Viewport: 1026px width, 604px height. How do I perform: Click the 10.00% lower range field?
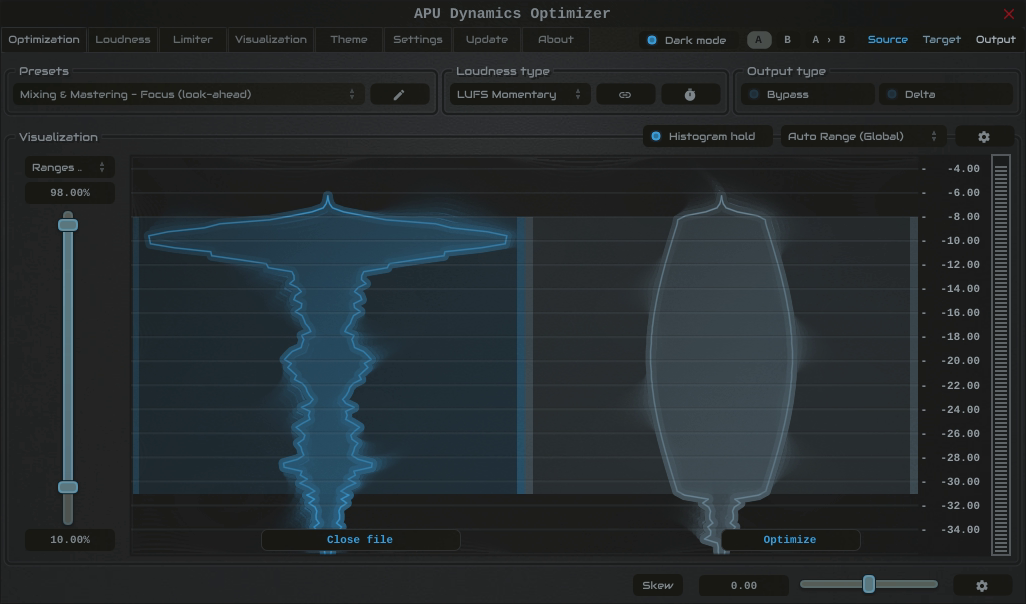point(70,540)
